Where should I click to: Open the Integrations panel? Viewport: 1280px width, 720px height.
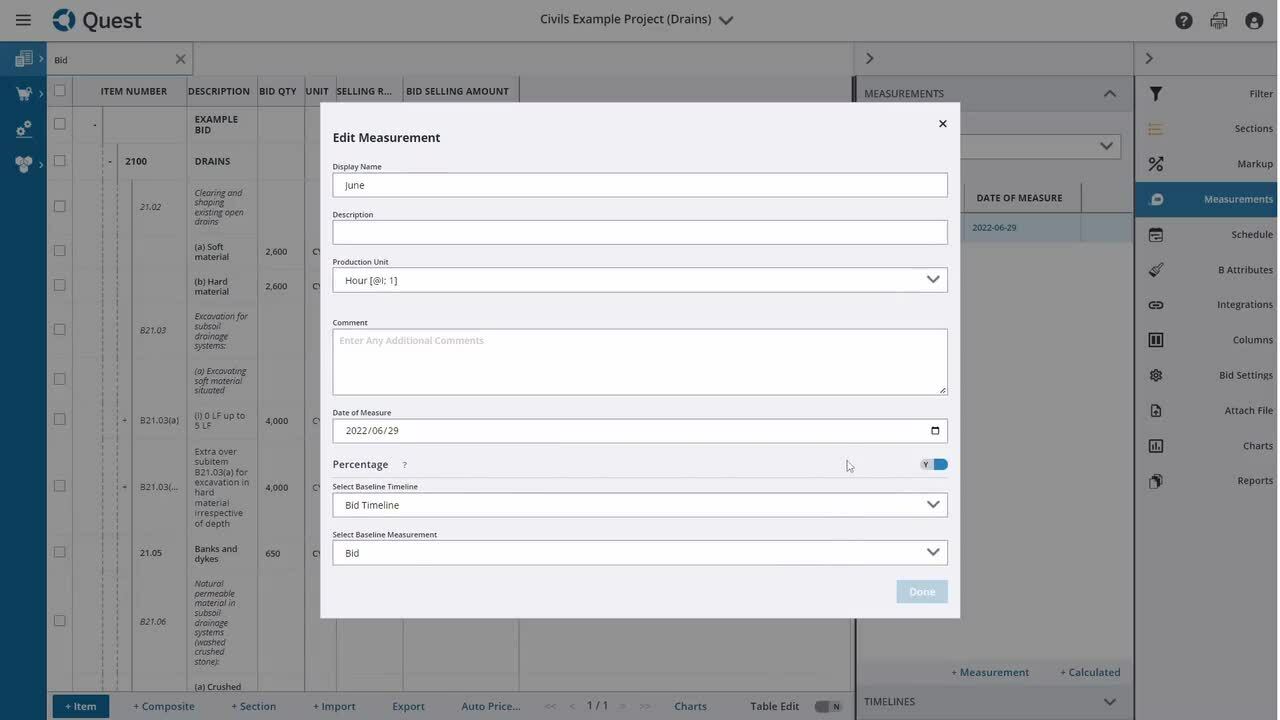[x=1207, y=305]
